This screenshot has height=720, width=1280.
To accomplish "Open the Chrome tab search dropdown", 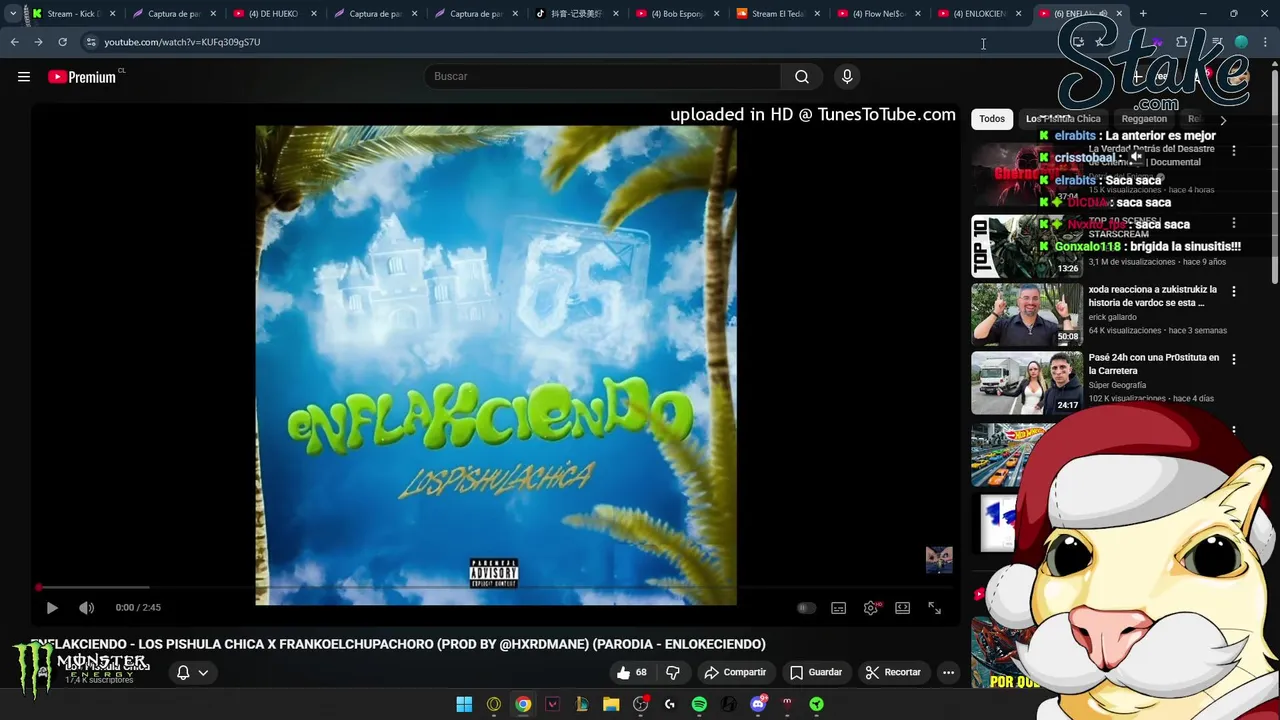I will pyautogui.click(x=12, y=14).
